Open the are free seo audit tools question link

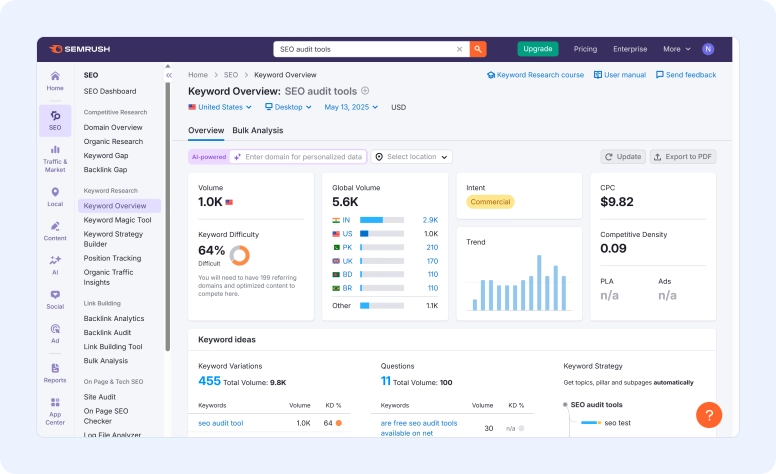(x=419, y=428)
